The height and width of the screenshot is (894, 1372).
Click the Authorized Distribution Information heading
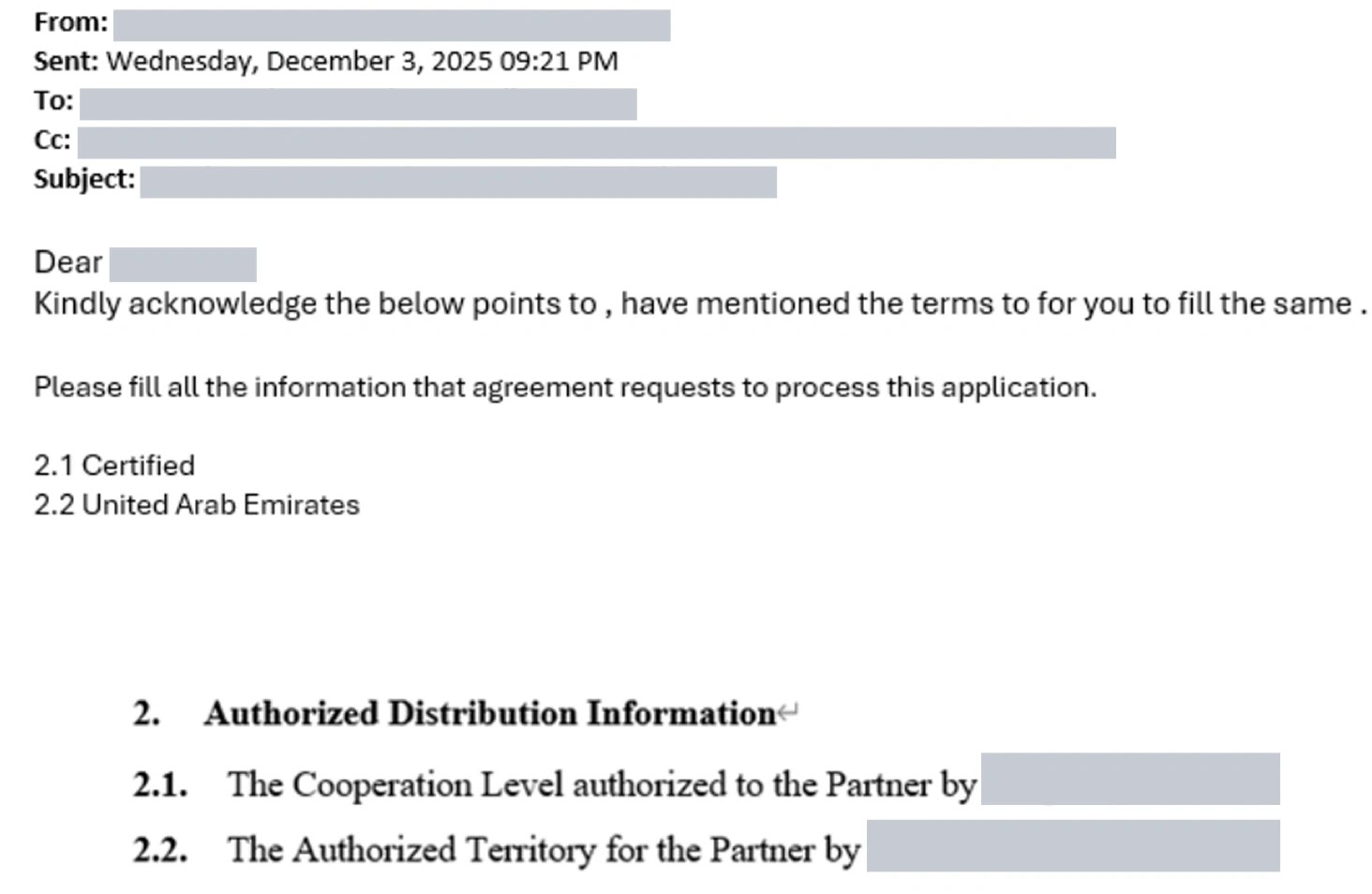(489, 714)
